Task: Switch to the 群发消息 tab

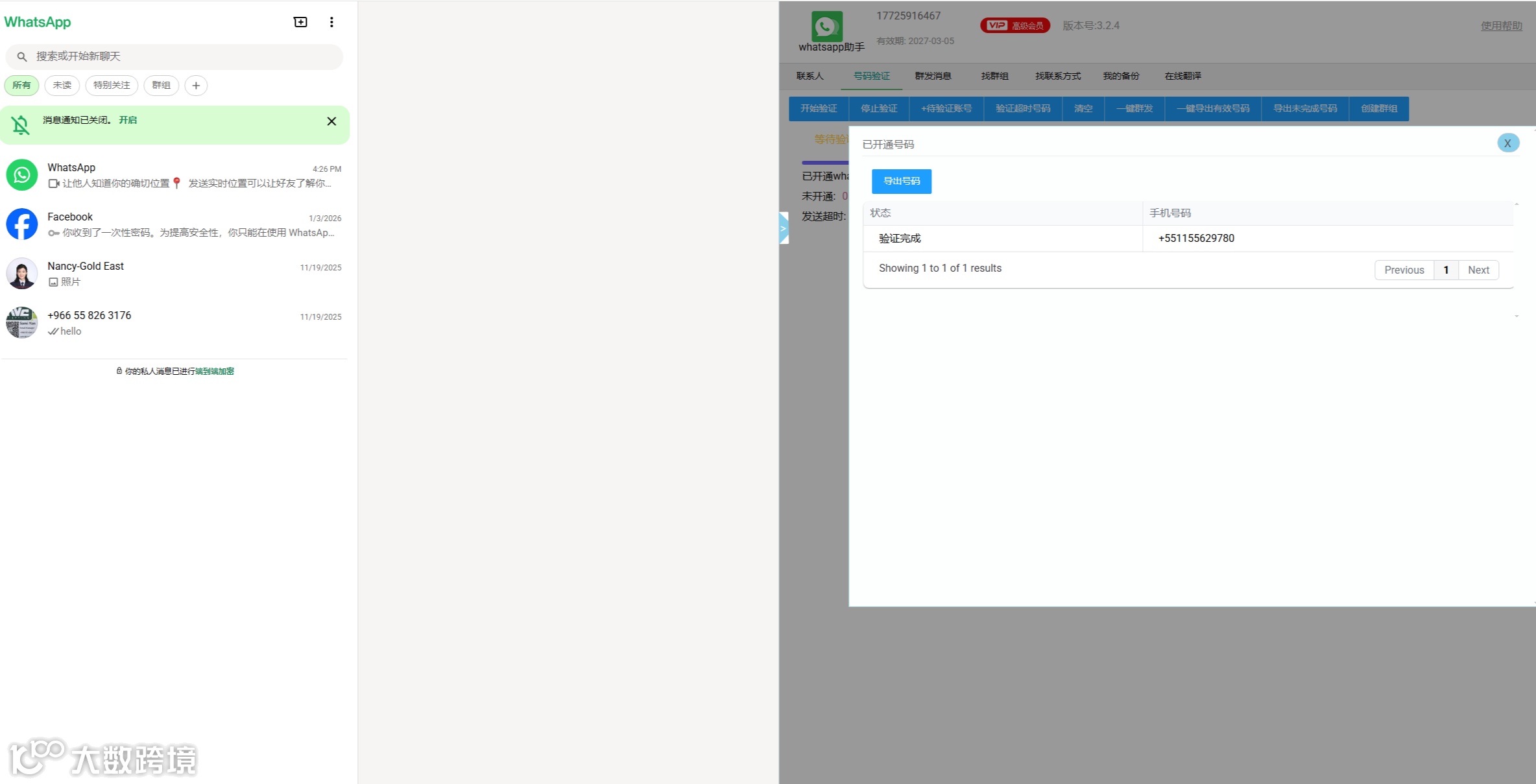Action: pos(933,76)
